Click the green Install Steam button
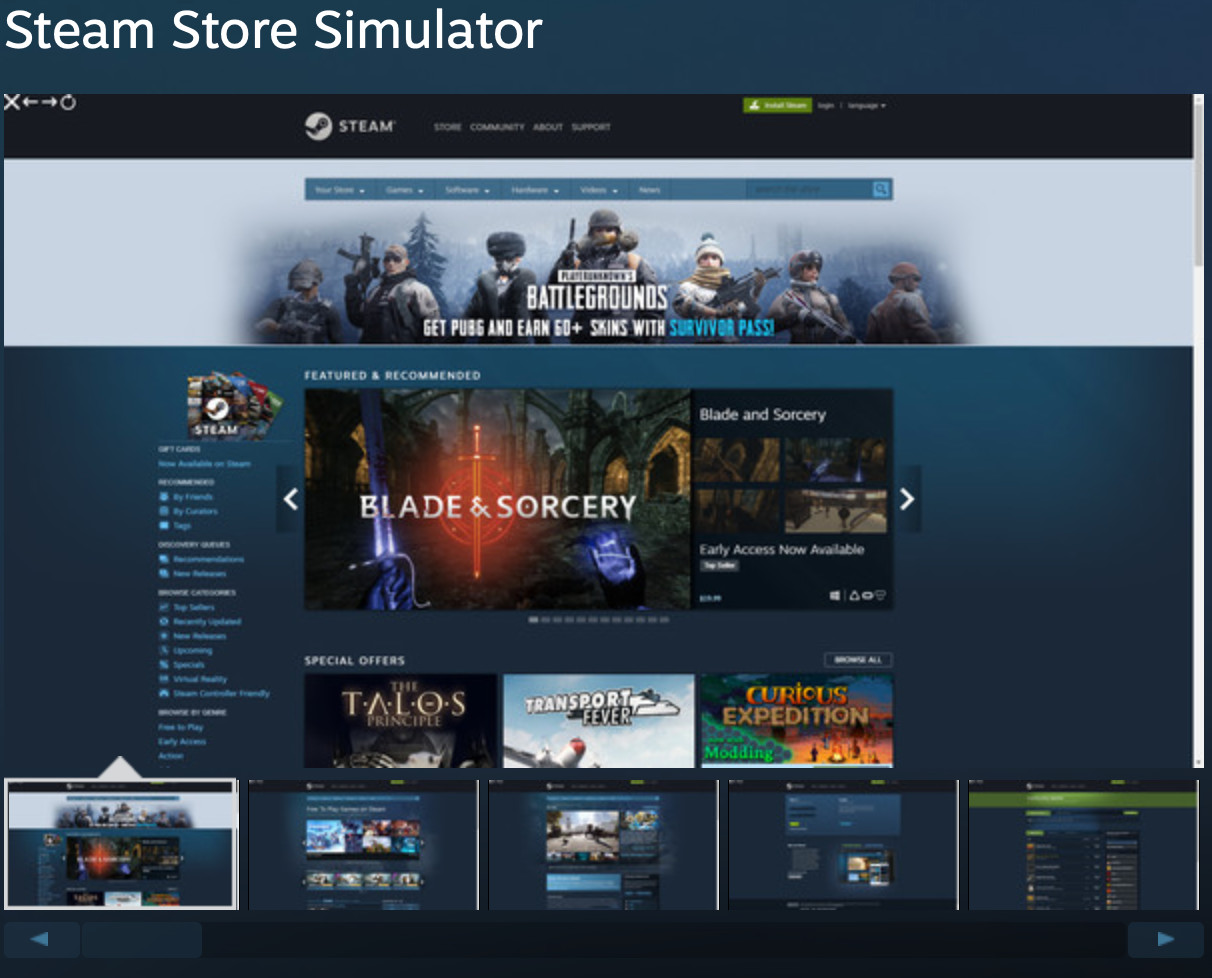The width and height of the screenshot is (1212, 978). 778,105
